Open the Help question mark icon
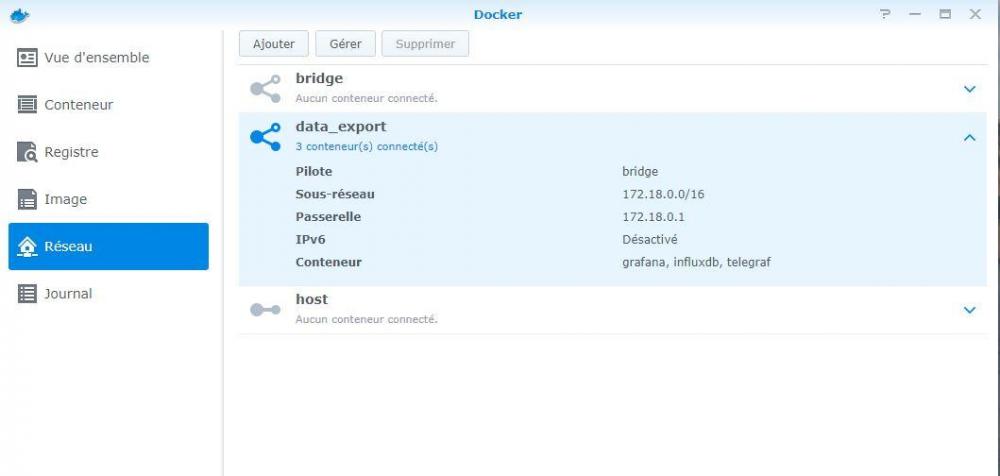The image size is (1000, 476). (885, 14)
